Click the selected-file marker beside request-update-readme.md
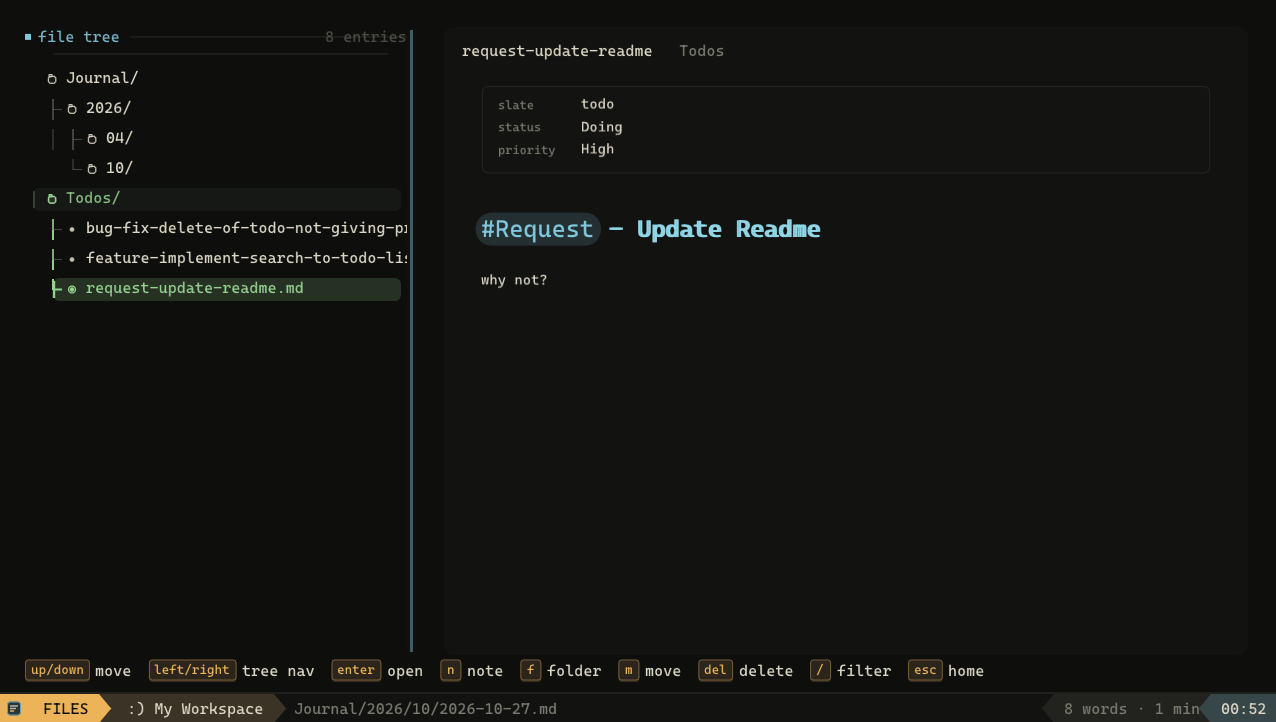Viewport: 1276px width, 722px height. [72, 289]
